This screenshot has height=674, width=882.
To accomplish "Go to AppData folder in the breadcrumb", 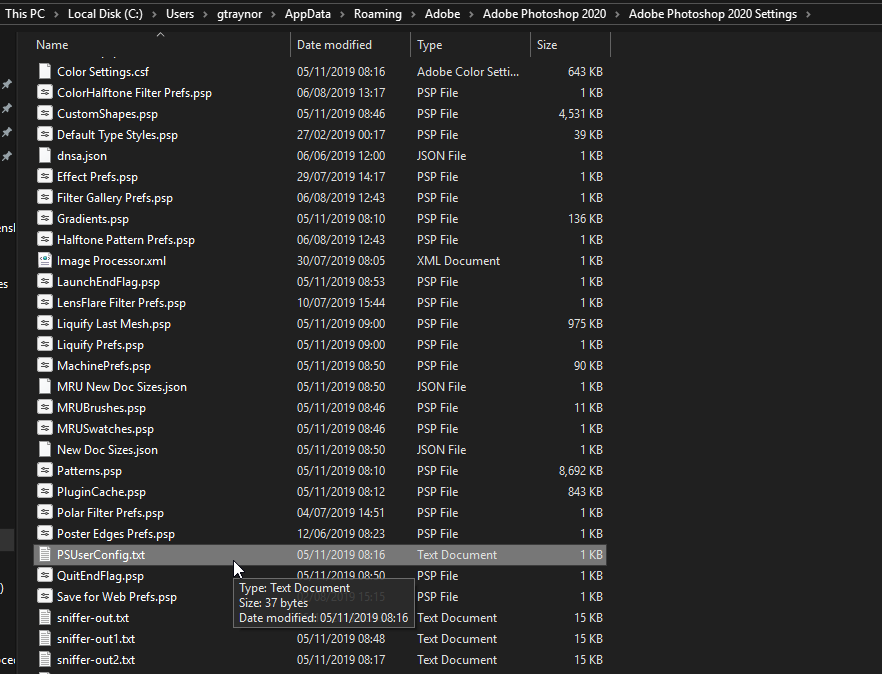I will [308, 14].
